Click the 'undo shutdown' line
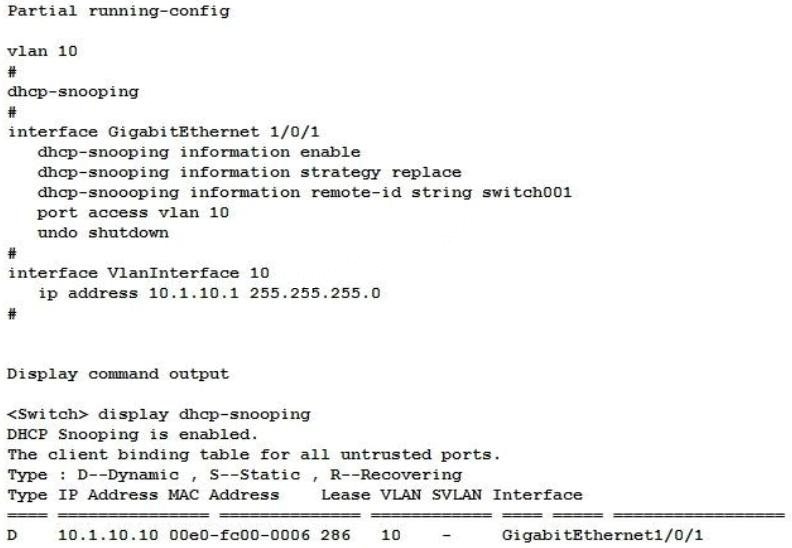Screen dimensions: 792x548 coord(103,233)
